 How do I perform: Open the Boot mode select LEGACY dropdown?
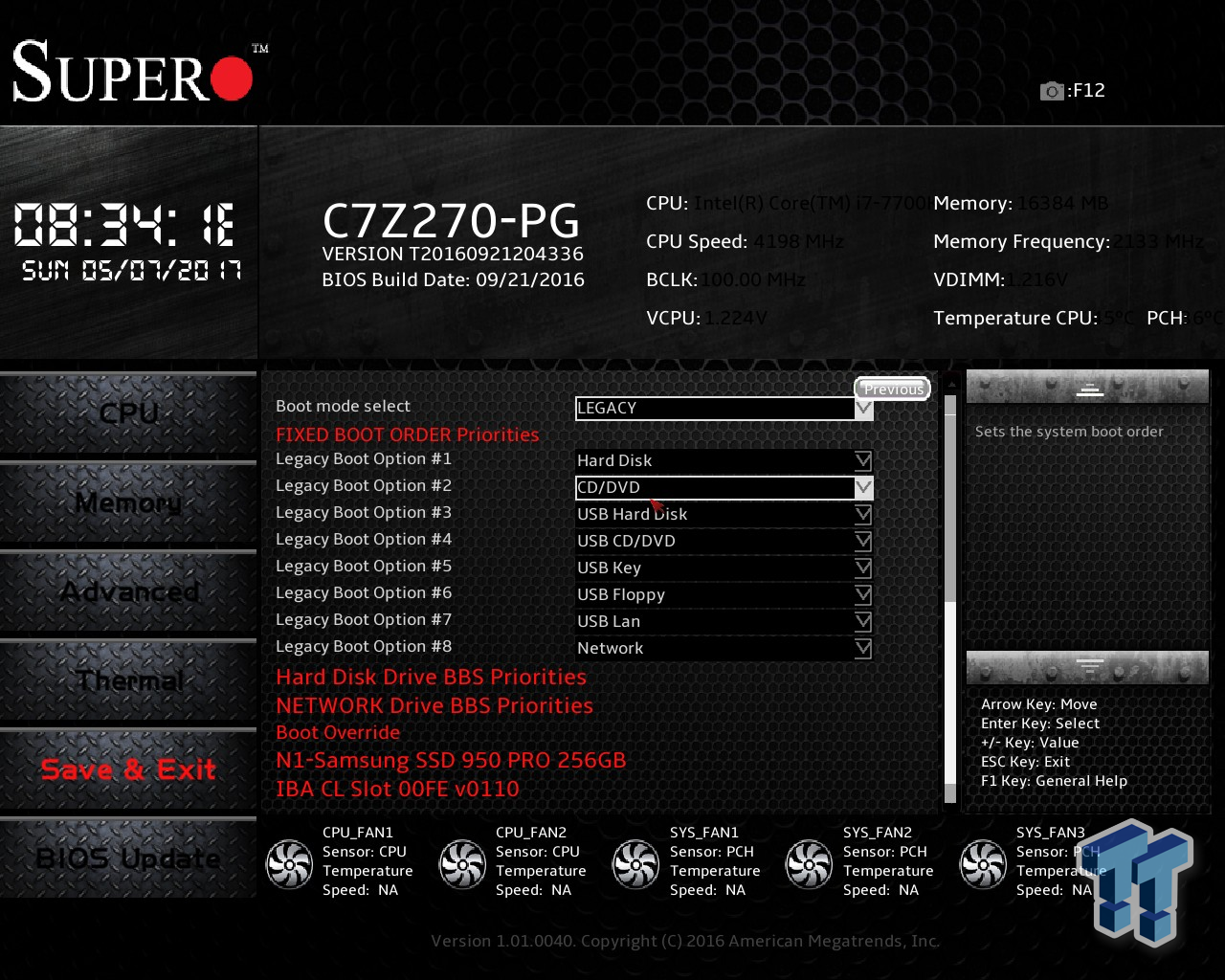pos(724,408)
